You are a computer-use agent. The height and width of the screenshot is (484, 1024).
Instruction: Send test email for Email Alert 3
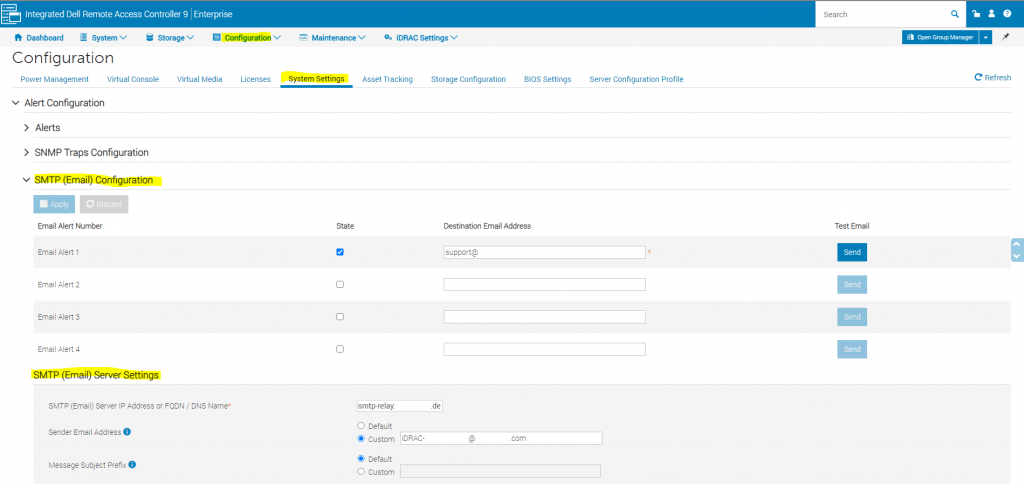(852, 317)
